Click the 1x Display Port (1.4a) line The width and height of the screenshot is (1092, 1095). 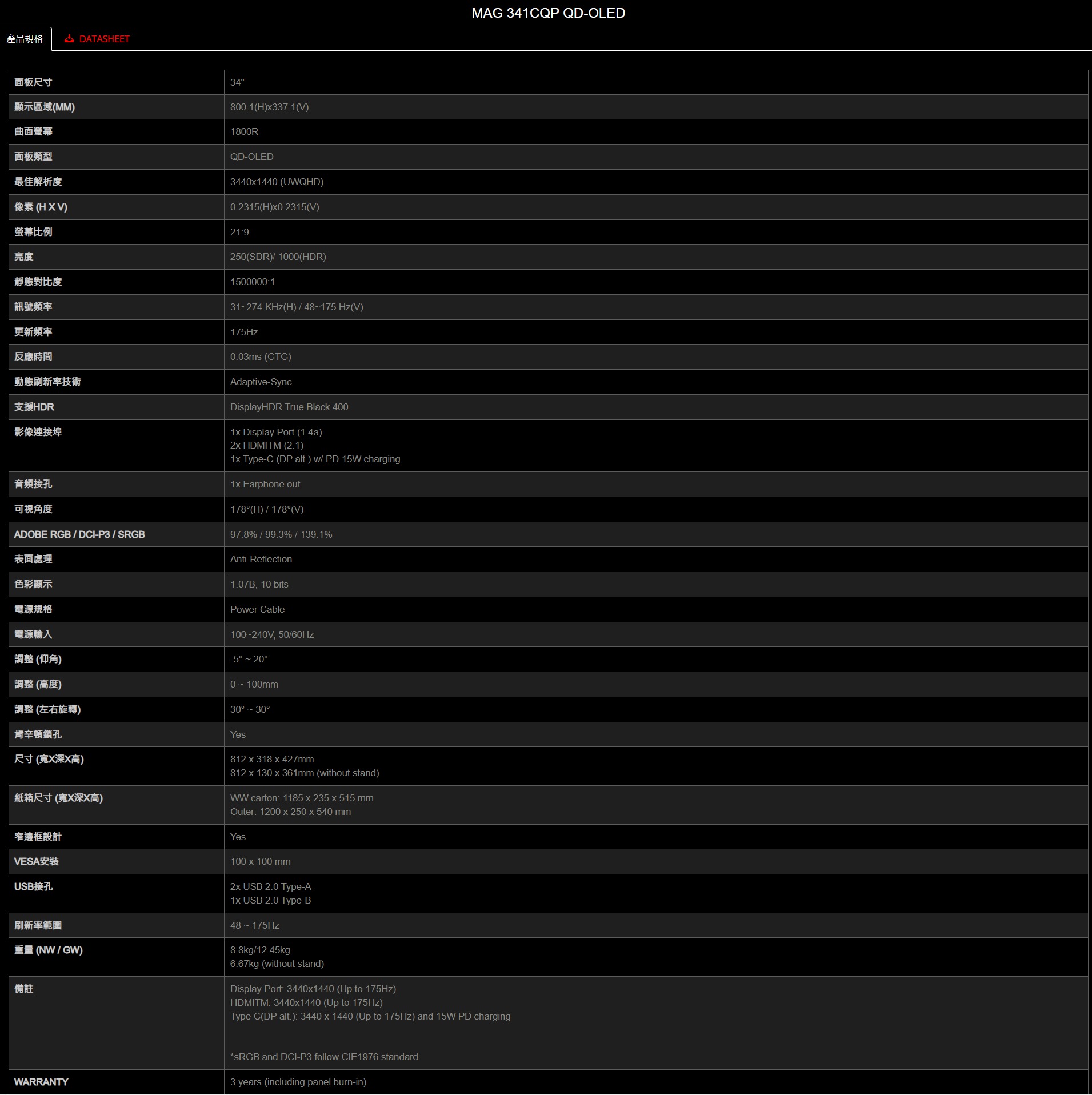coord(276,432)
